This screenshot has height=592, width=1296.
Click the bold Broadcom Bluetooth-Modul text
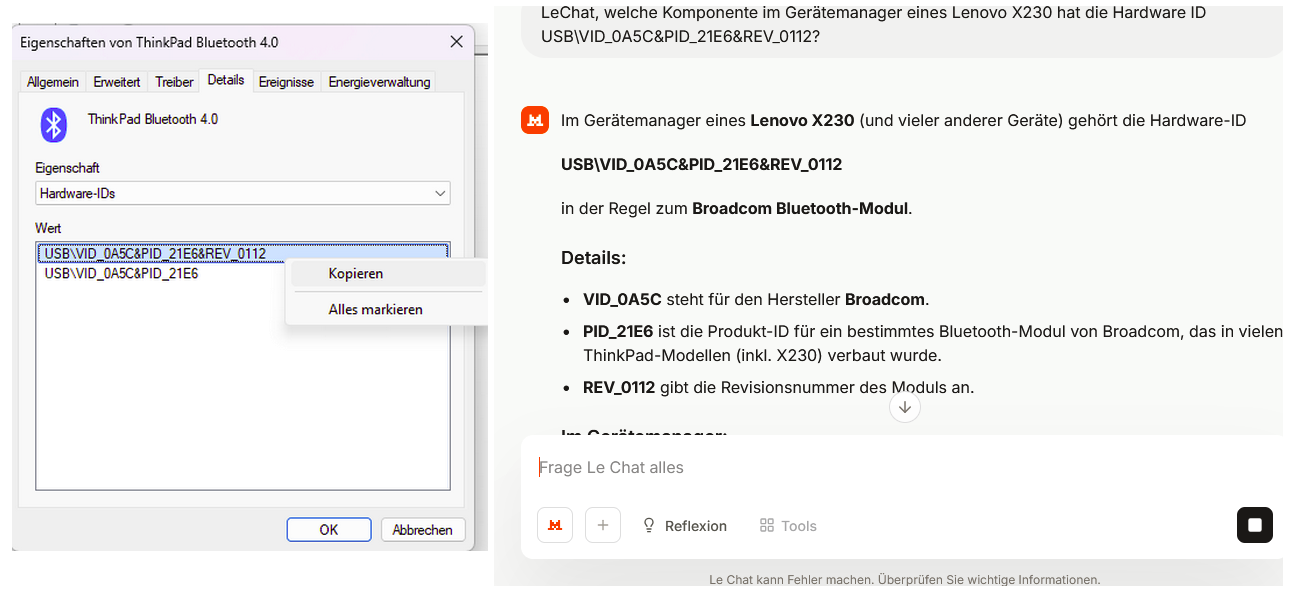tap(800, 209)
